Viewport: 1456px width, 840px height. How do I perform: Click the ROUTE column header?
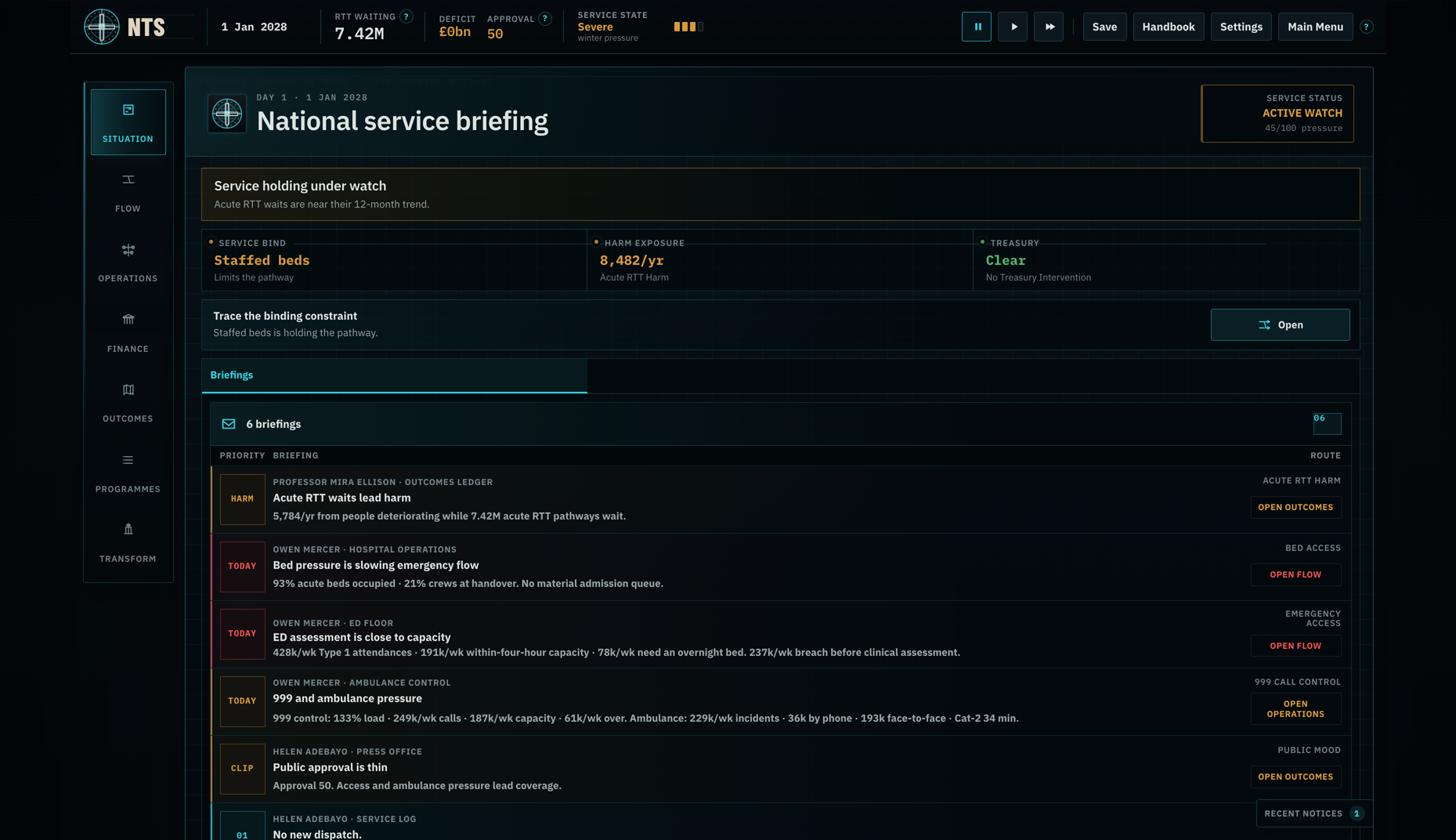(1325, 455)
